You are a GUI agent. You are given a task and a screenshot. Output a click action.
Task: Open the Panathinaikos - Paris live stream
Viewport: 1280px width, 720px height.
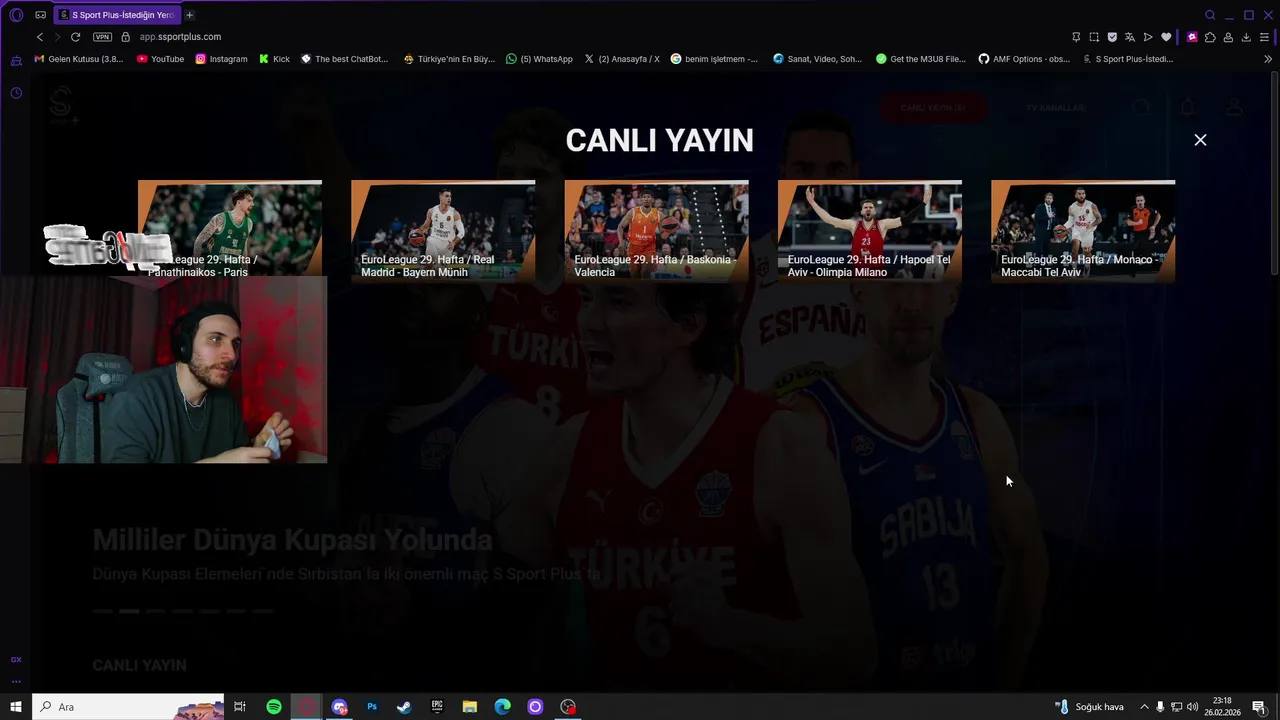(230, 230)
